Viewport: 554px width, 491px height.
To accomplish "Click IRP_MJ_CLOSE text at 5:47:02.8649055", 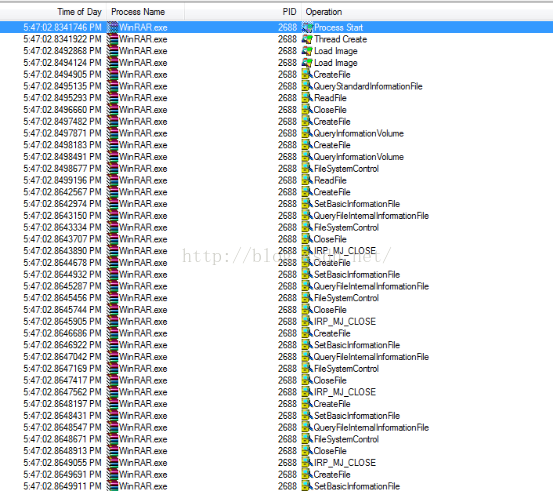I will click(x=345, y=463).
